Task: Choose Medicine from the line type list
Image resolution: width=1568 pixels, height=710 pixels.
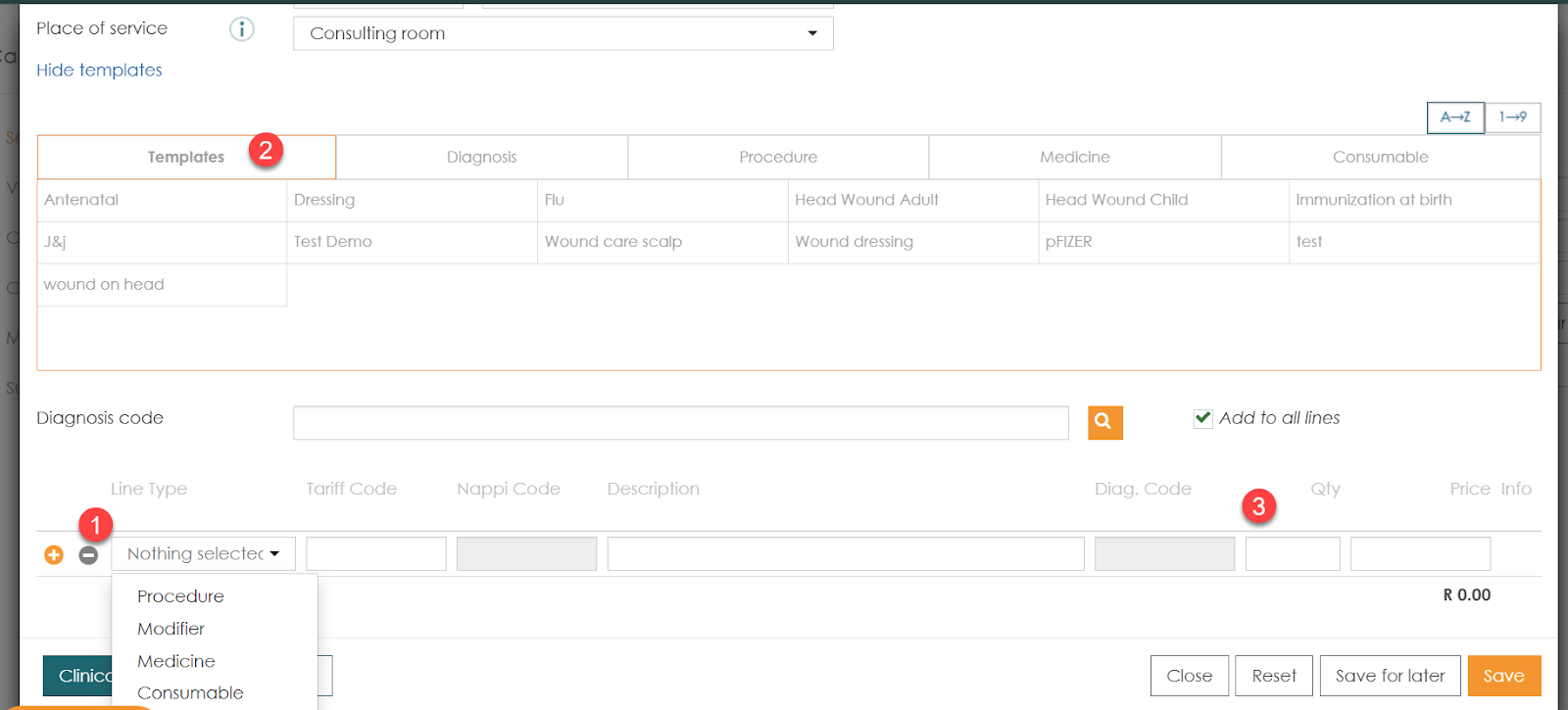Action: [176, 661]
